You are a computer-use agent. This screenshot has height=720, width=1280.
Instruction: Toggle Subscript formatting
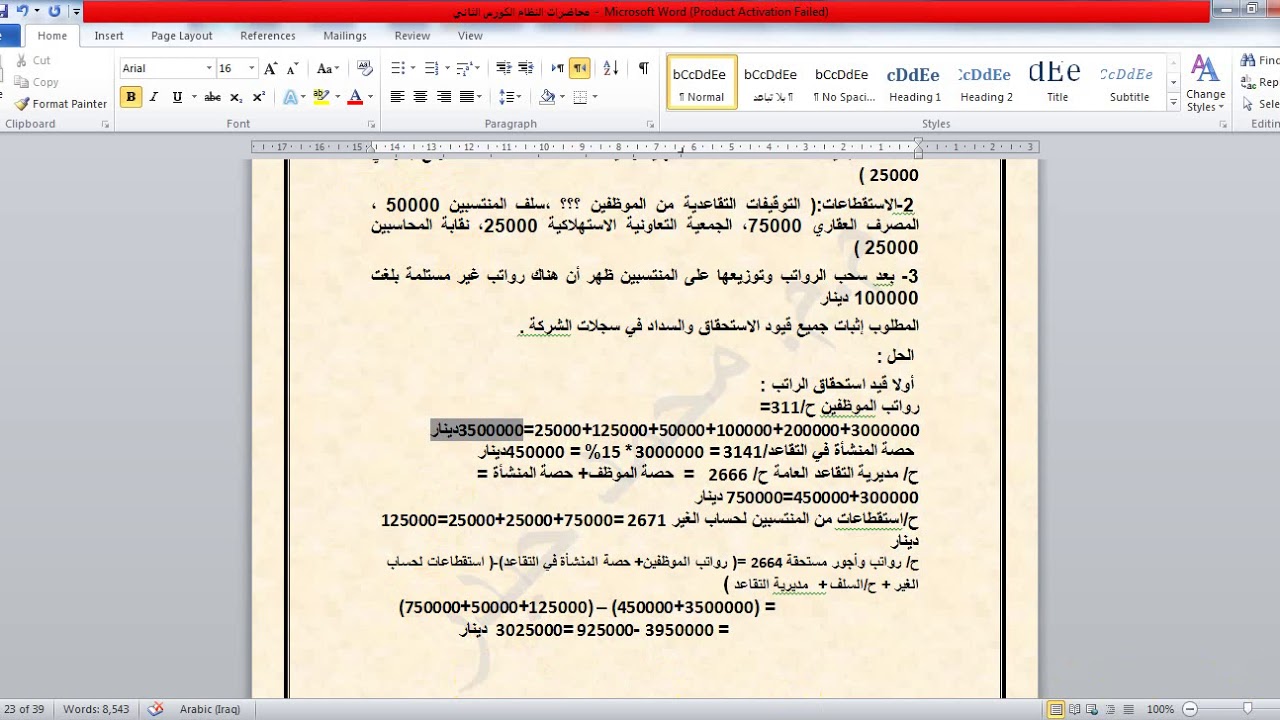pyautogui.click(x=236, y=97)
